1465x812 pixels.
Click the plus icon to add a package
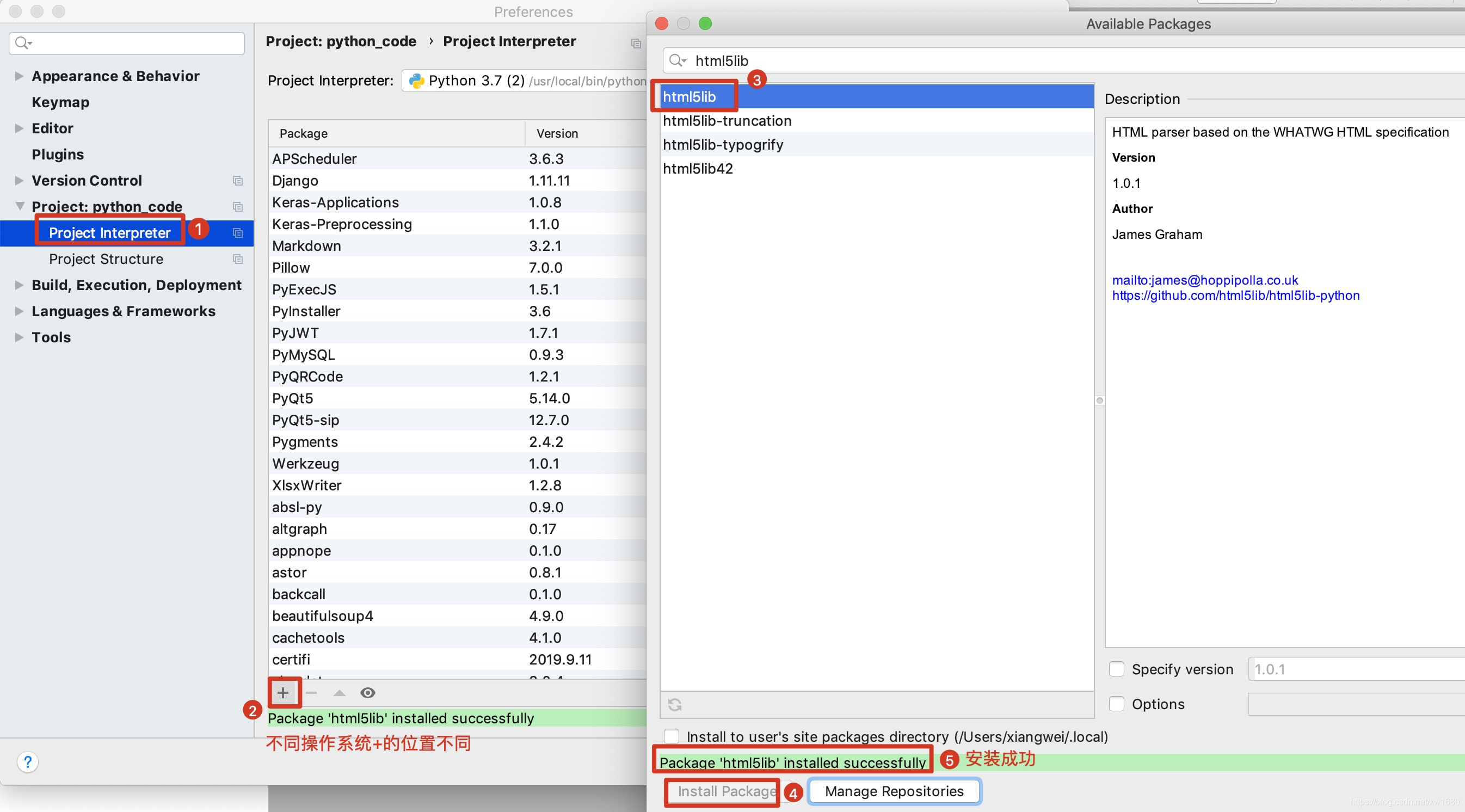282,693
